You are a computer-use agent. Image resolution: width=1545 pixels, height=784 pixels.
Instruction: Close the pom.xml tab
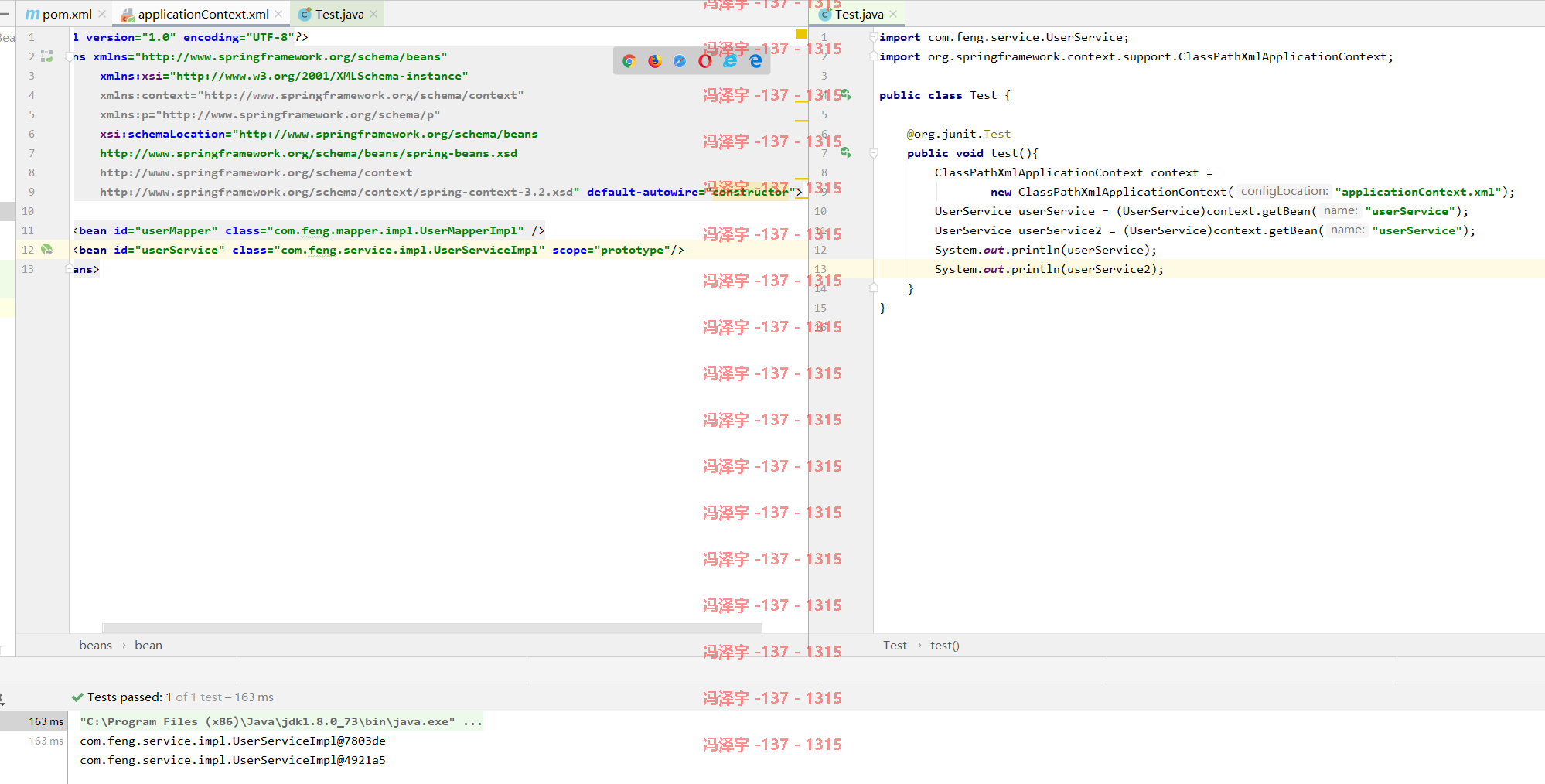point(102,14)
